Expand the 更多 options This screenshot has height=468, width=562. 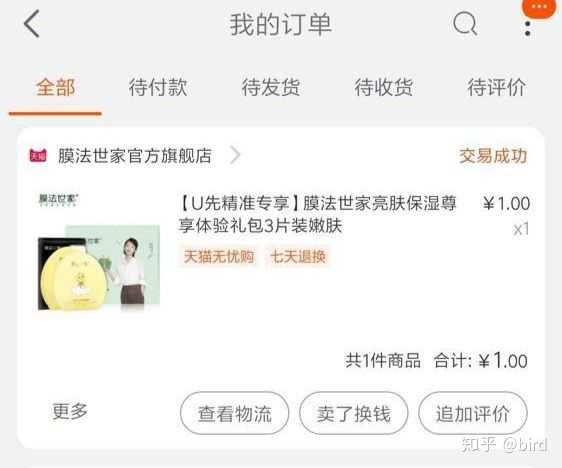tap(70, 411)
